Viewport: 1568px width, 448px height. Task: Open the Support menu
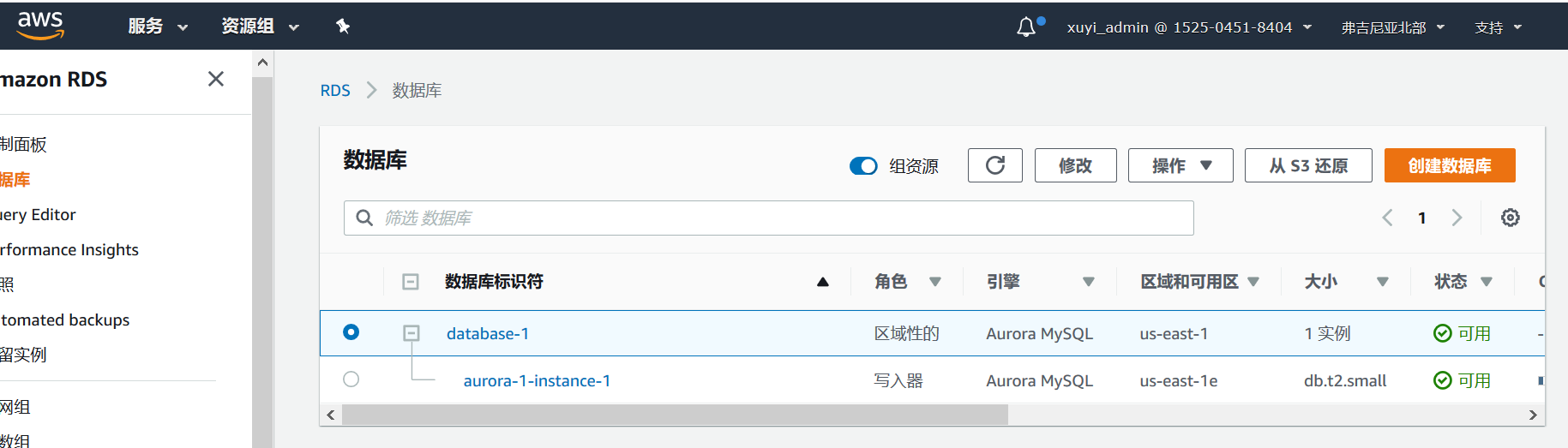point(1498,27)
